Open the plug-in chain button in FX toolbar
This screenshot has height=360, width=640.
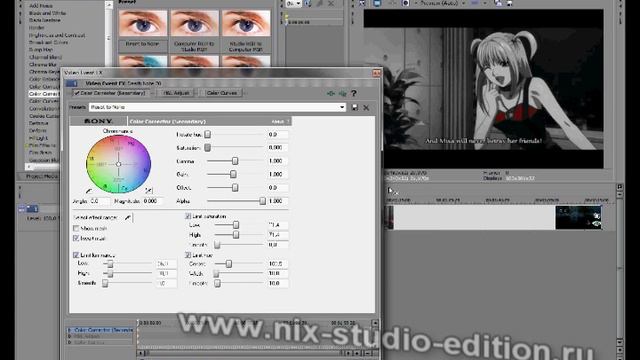point(331,93)
